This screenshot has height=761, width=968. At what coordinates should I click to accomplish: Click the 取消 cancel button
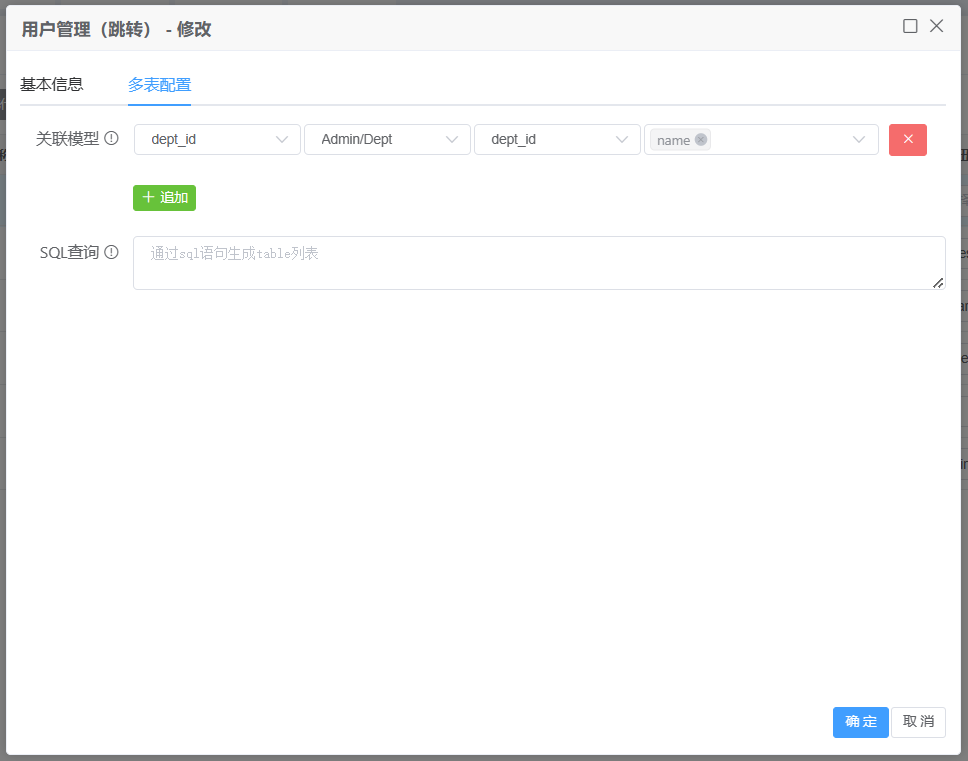click(x=918, y=722)
